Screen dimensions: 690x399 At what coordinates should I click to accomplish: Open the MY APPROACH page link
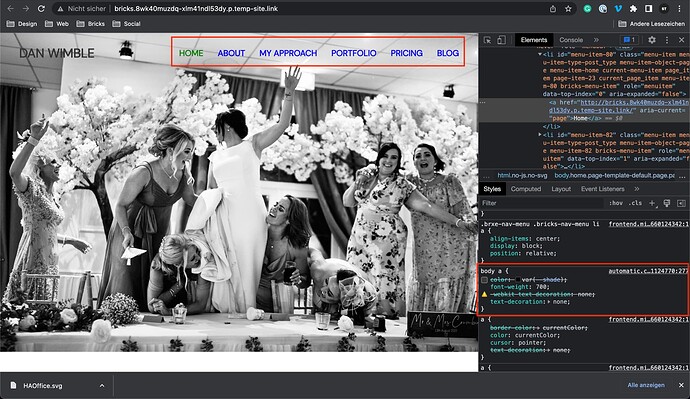tap(288, 53)
